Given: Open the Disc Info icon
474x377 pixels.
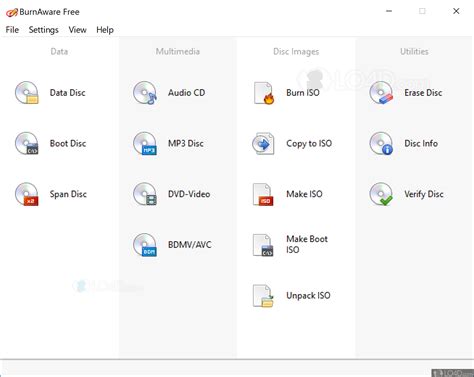Looking at the screenshot, I should [381, 143].
